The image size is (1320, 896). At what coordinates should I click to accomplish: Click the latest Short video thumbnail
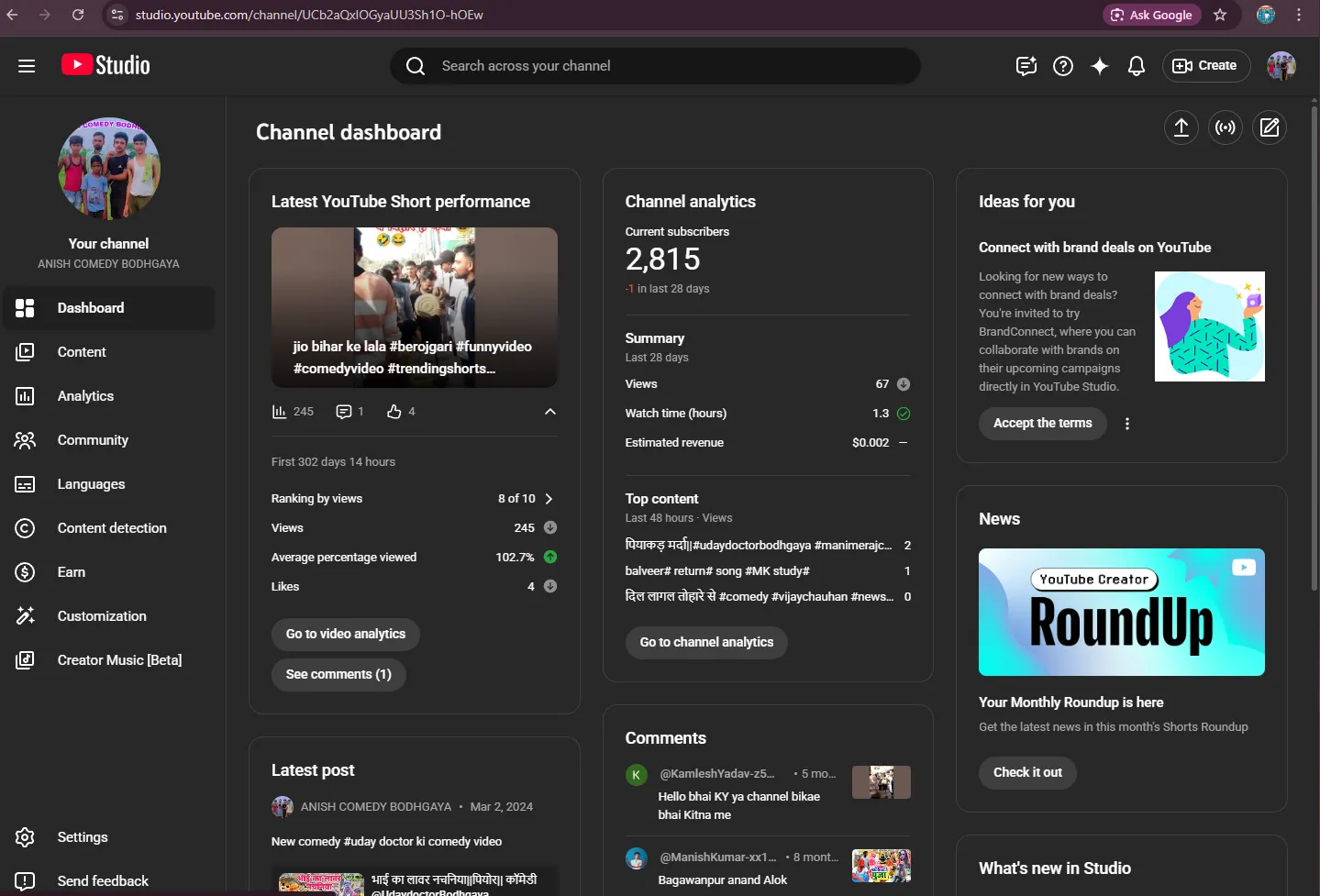[415, 307]
